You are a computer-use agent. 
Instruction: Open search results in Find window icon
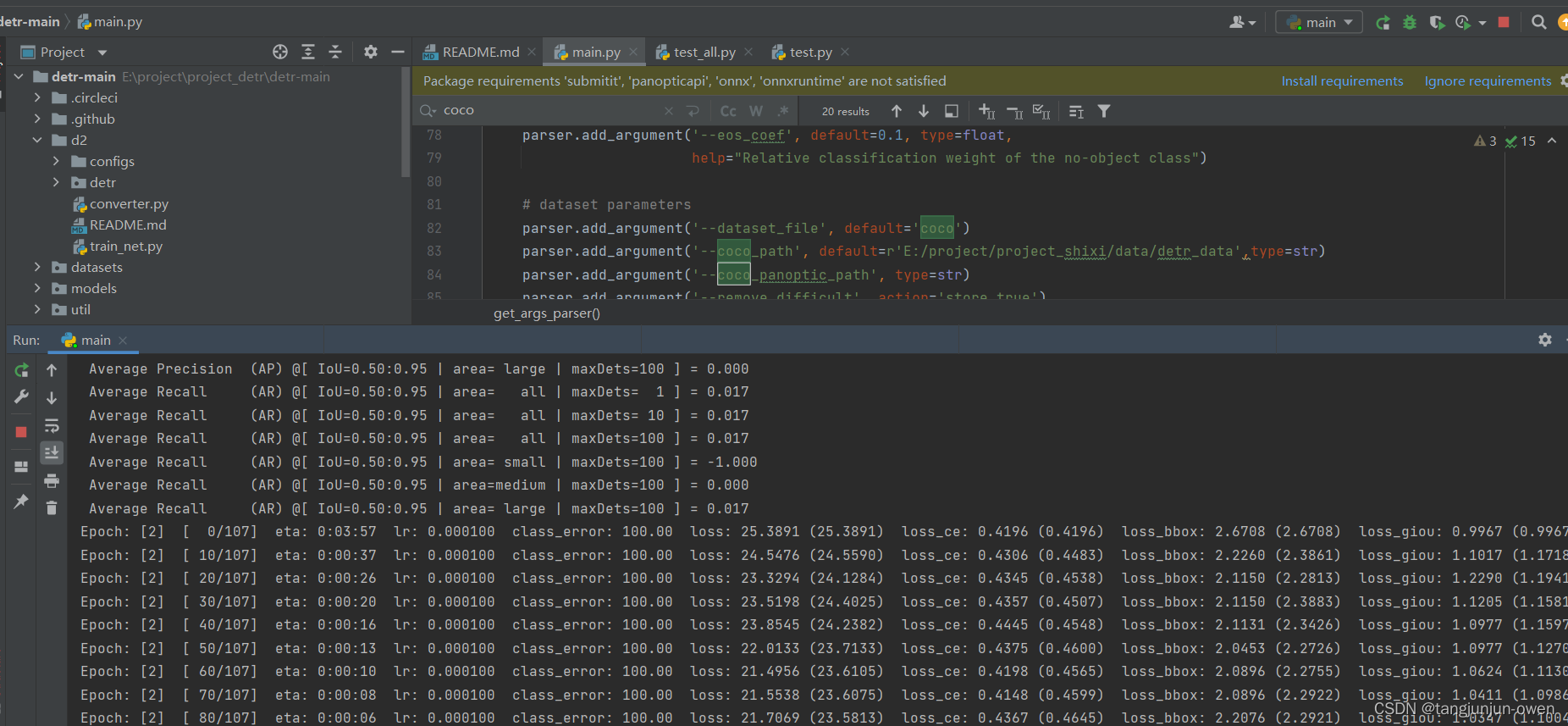click(x=1076, y=111)
